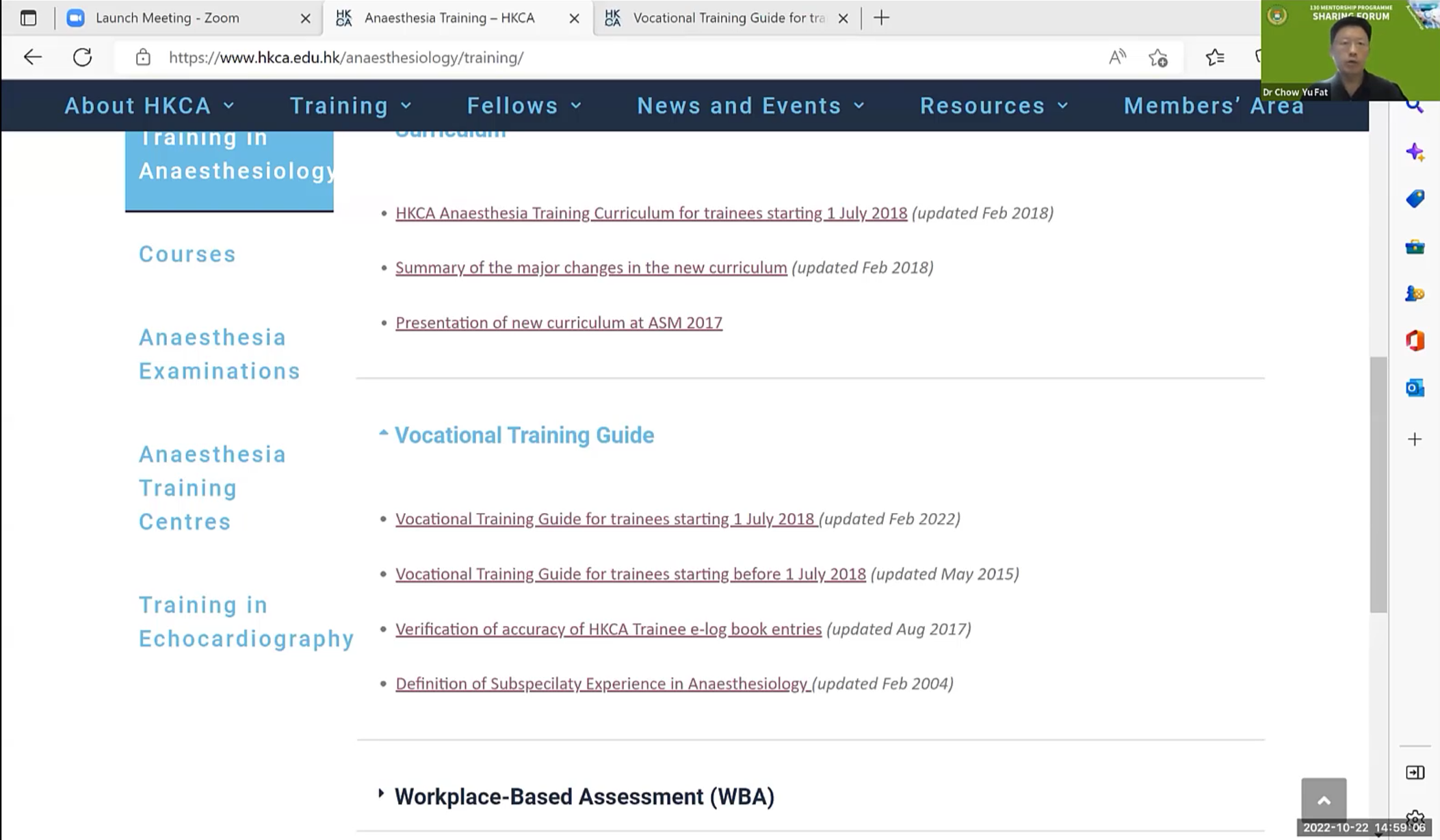Open the Training dropdown menu
Viewport: 1440px width, 840px height.
click(351, 105)
